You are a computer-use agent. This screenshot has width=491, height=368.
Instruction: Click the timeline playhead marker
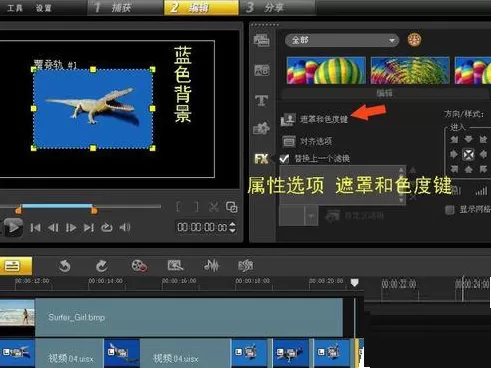pos(354,283)
